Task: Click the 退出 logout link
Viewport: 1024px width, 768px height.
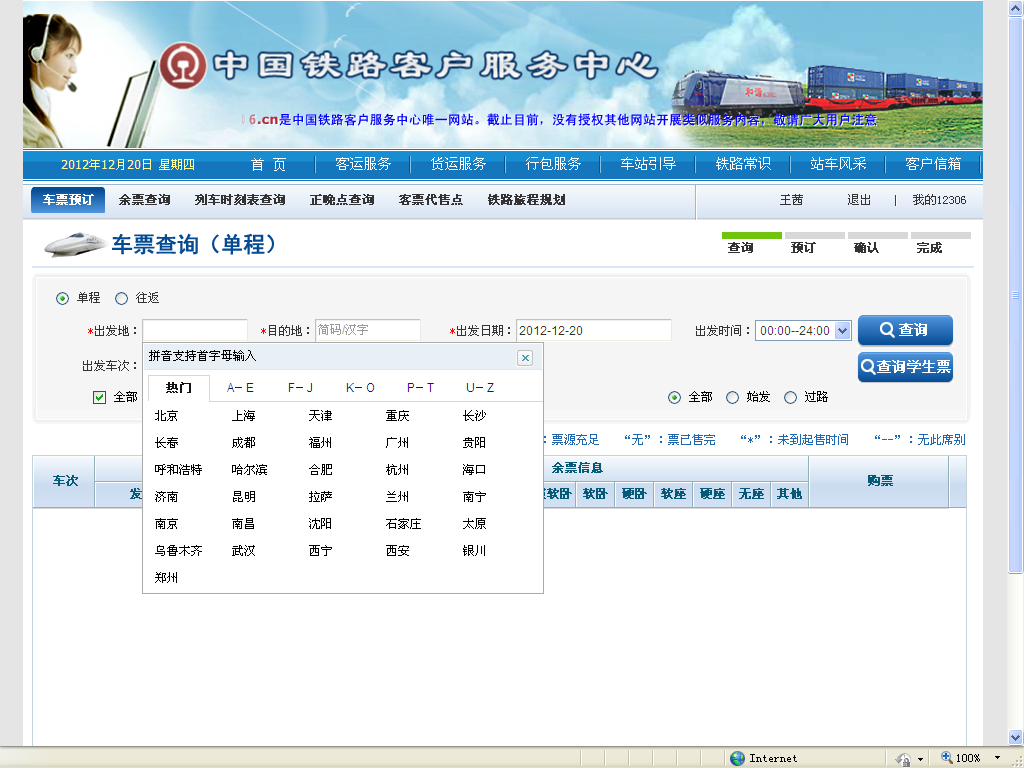Action: (x=859, y=200)
